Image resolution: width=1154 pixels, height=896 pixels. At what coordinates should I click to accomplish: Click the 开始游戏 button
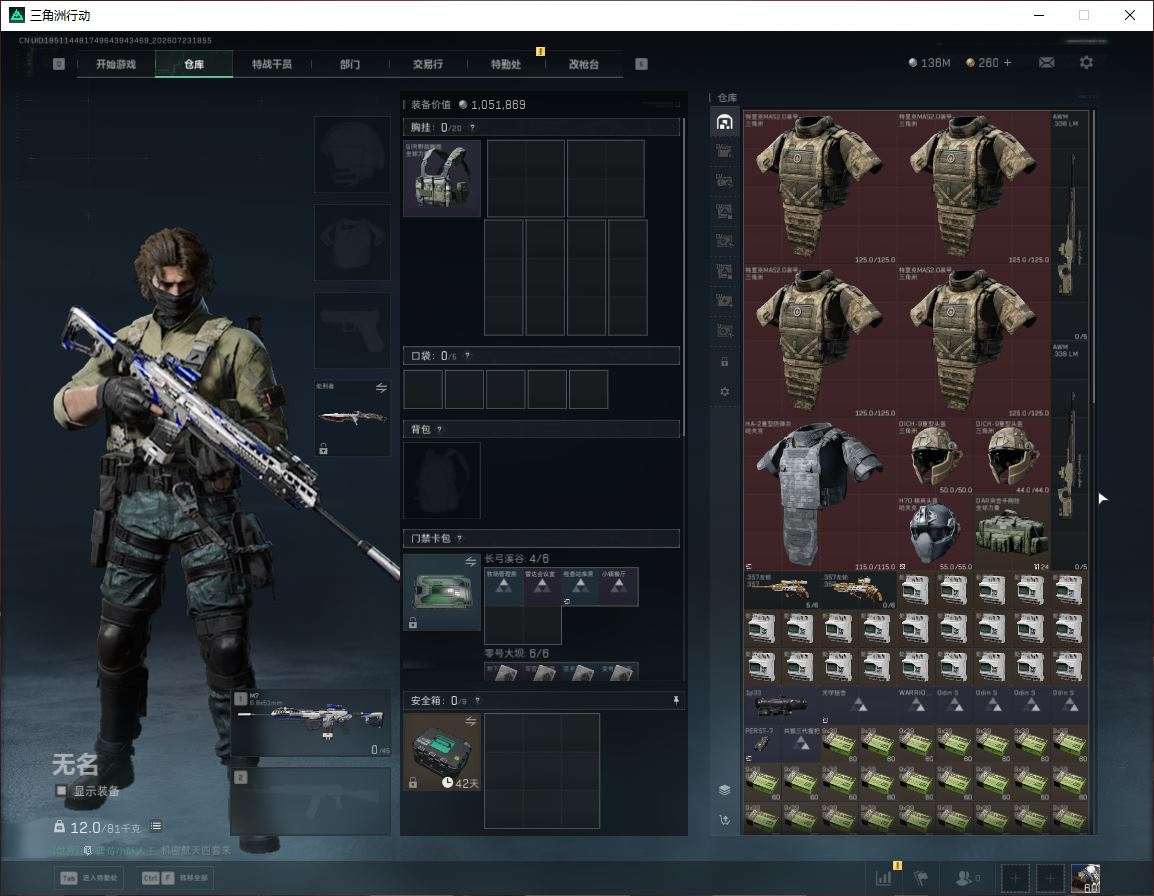click(116, 64)
